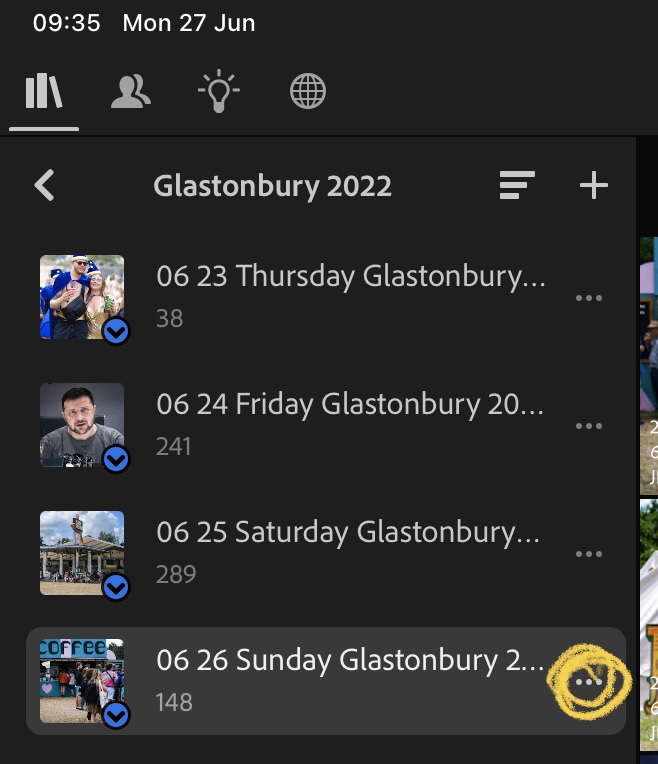This screenshot has height=764, width=658.
Task: Toggle download badge on Thursday album thumbnail
Action: (117, 331)
